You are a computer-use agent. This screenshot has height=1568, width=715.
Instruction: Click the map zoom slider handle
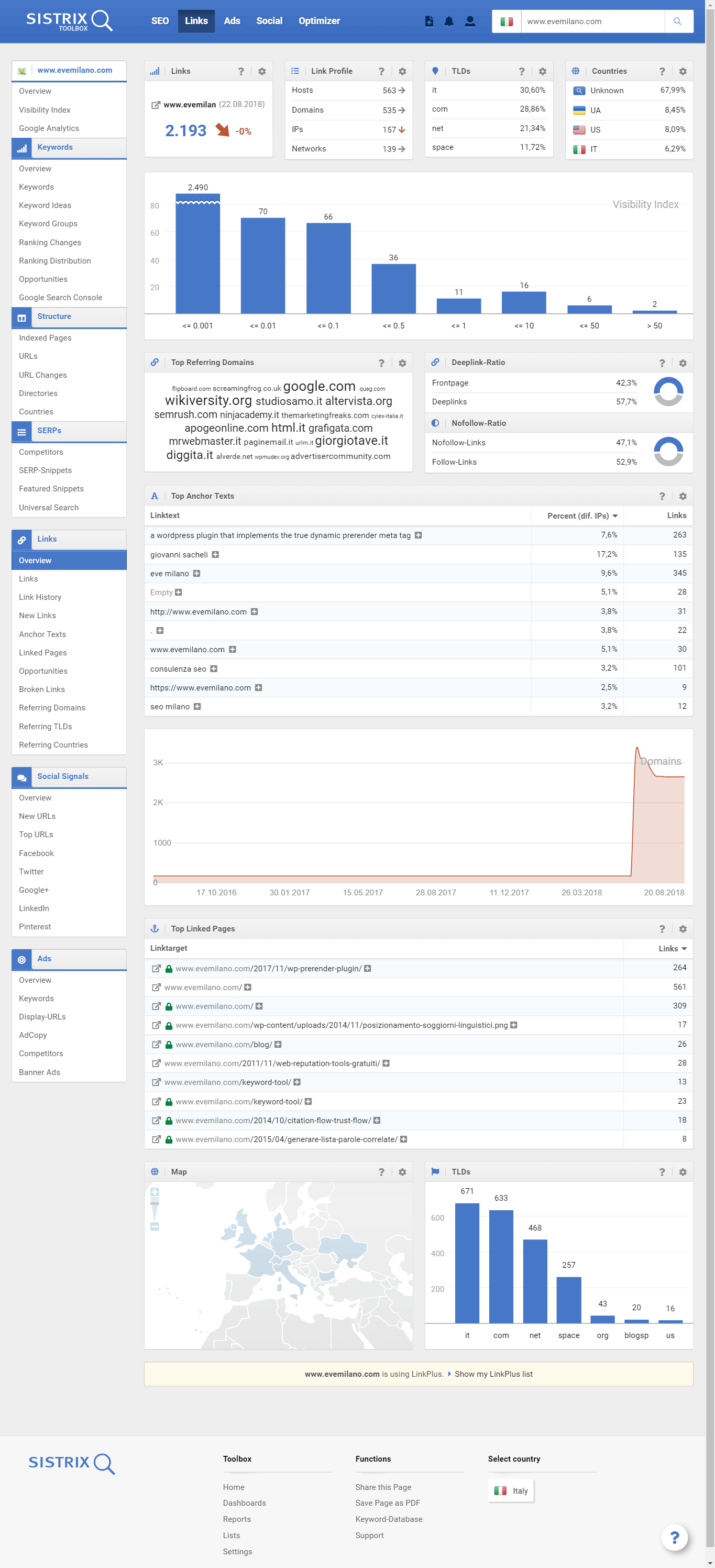pyautogui.click(x=155, y=1203)
